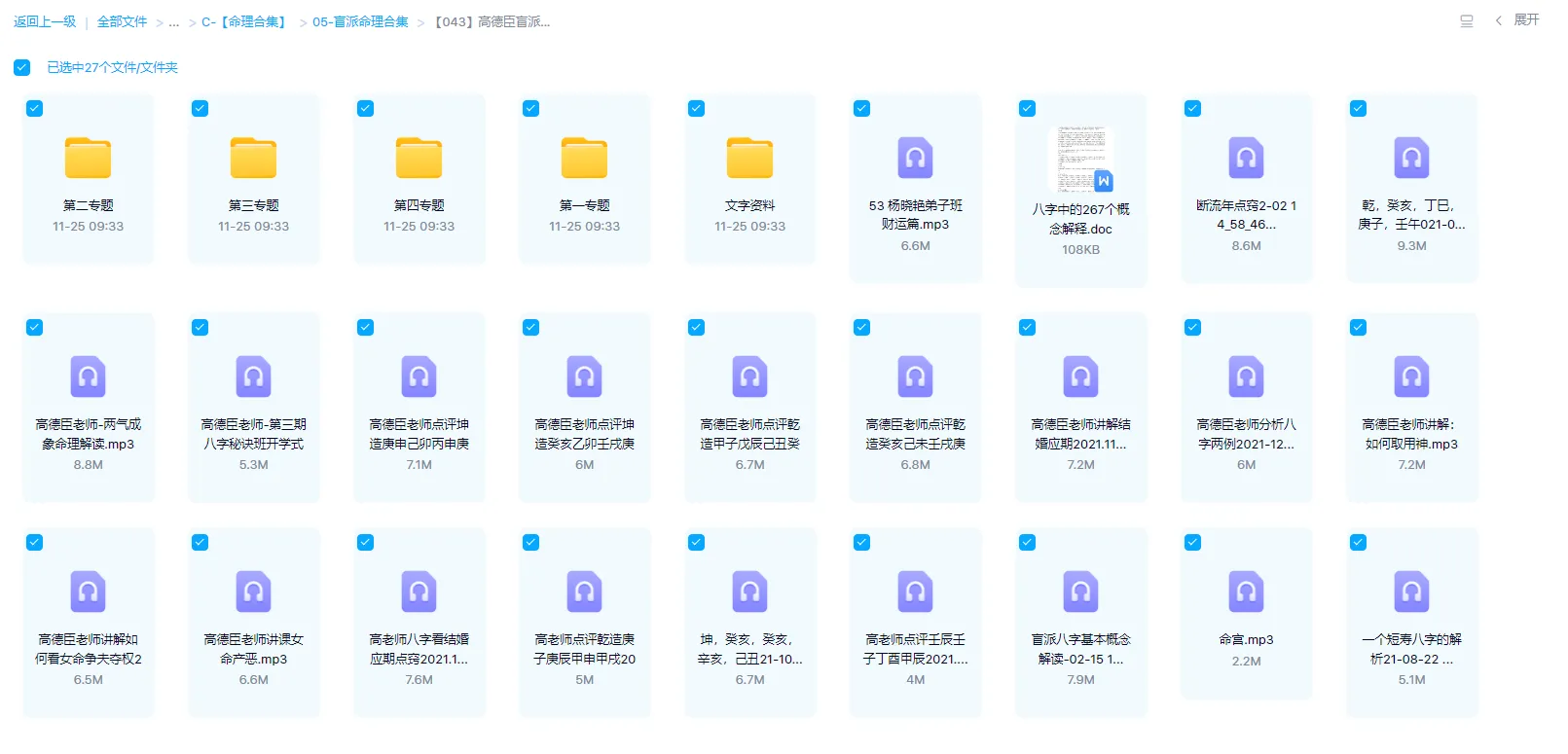The width and height of the screenshot is (1568, 754).
Task: Click audio icon for 乾造甲子戊辰己丑癸 file
Action: pyautogui.click(x=750, y=377)
